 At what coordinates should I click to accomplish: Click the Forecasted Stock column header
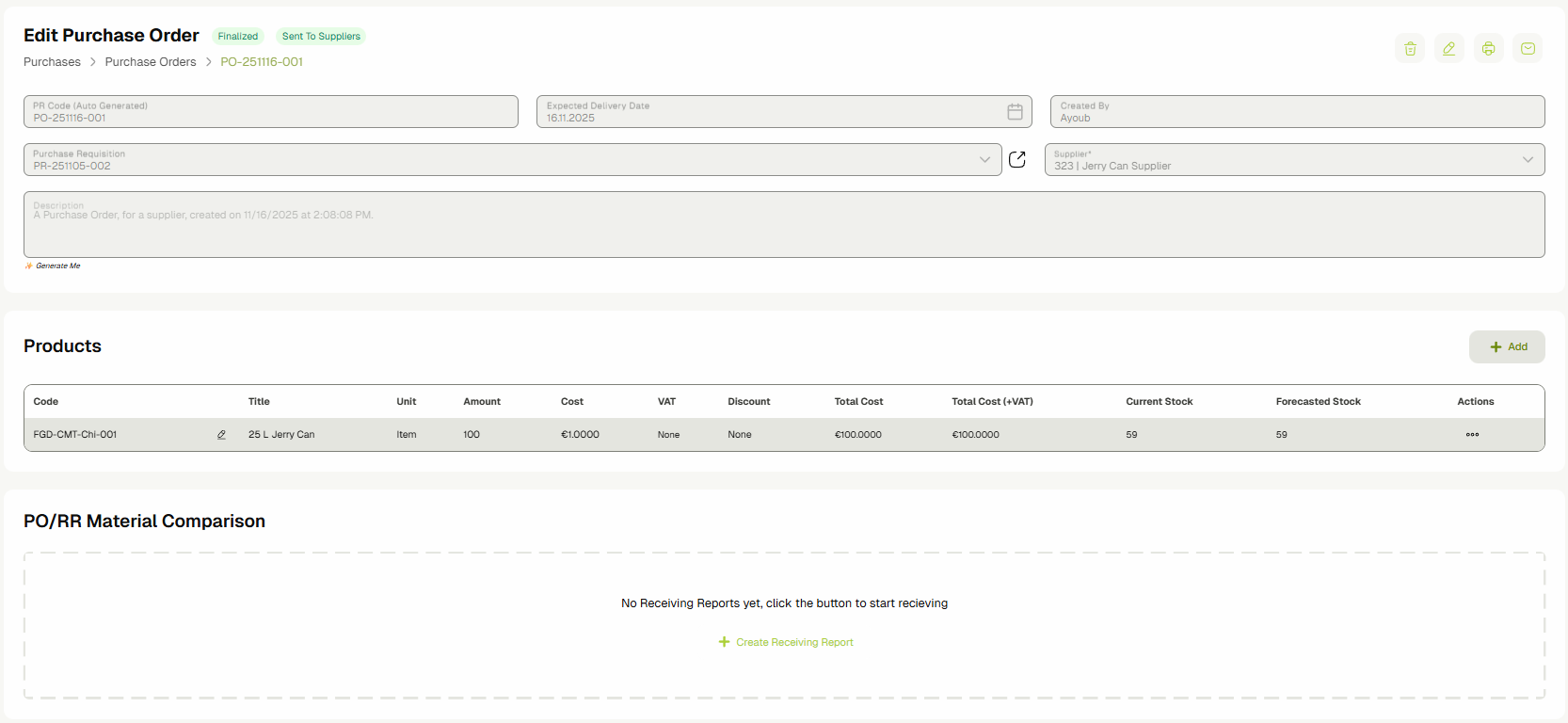coord(1318,402)
